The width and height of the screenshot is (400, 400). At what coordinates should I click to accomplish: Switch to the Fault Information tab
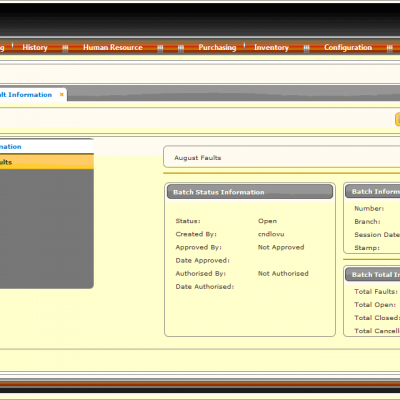pos(26,95)
